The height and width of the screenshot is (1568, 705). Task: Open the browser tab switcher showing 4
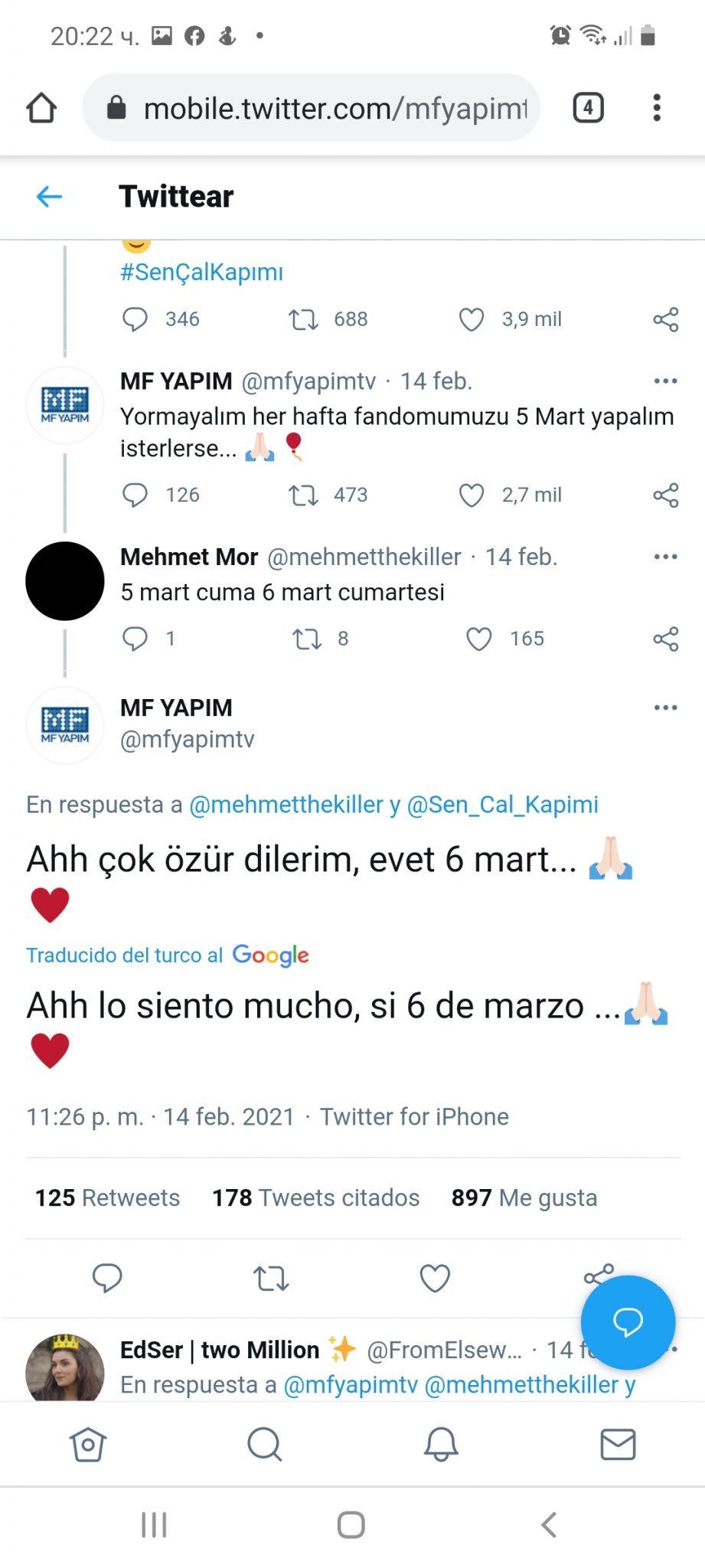(588, 108)
